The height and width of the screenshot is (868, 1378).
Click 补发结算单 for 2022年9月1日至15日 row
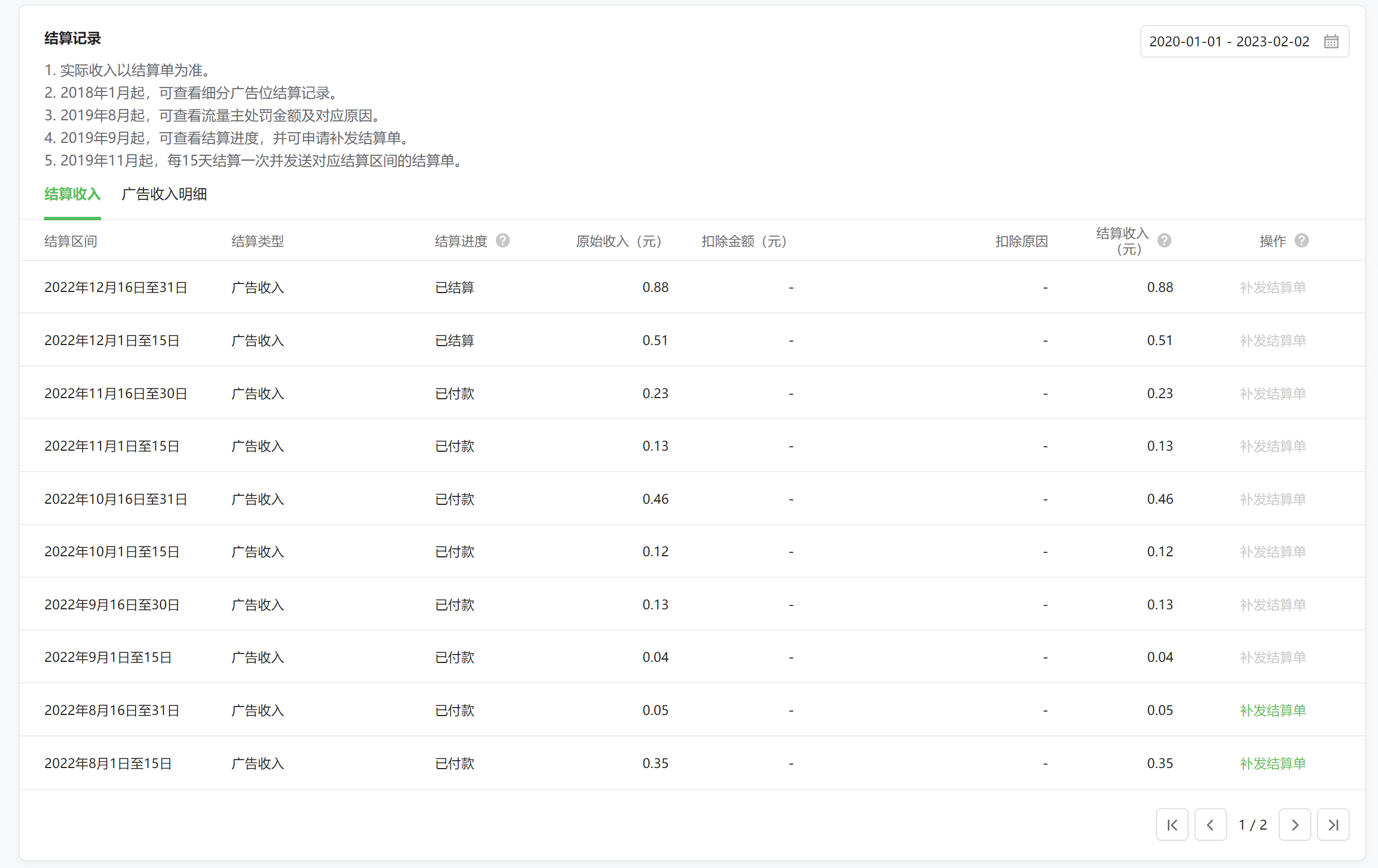pyautogui.click(x=1272, y=657)
